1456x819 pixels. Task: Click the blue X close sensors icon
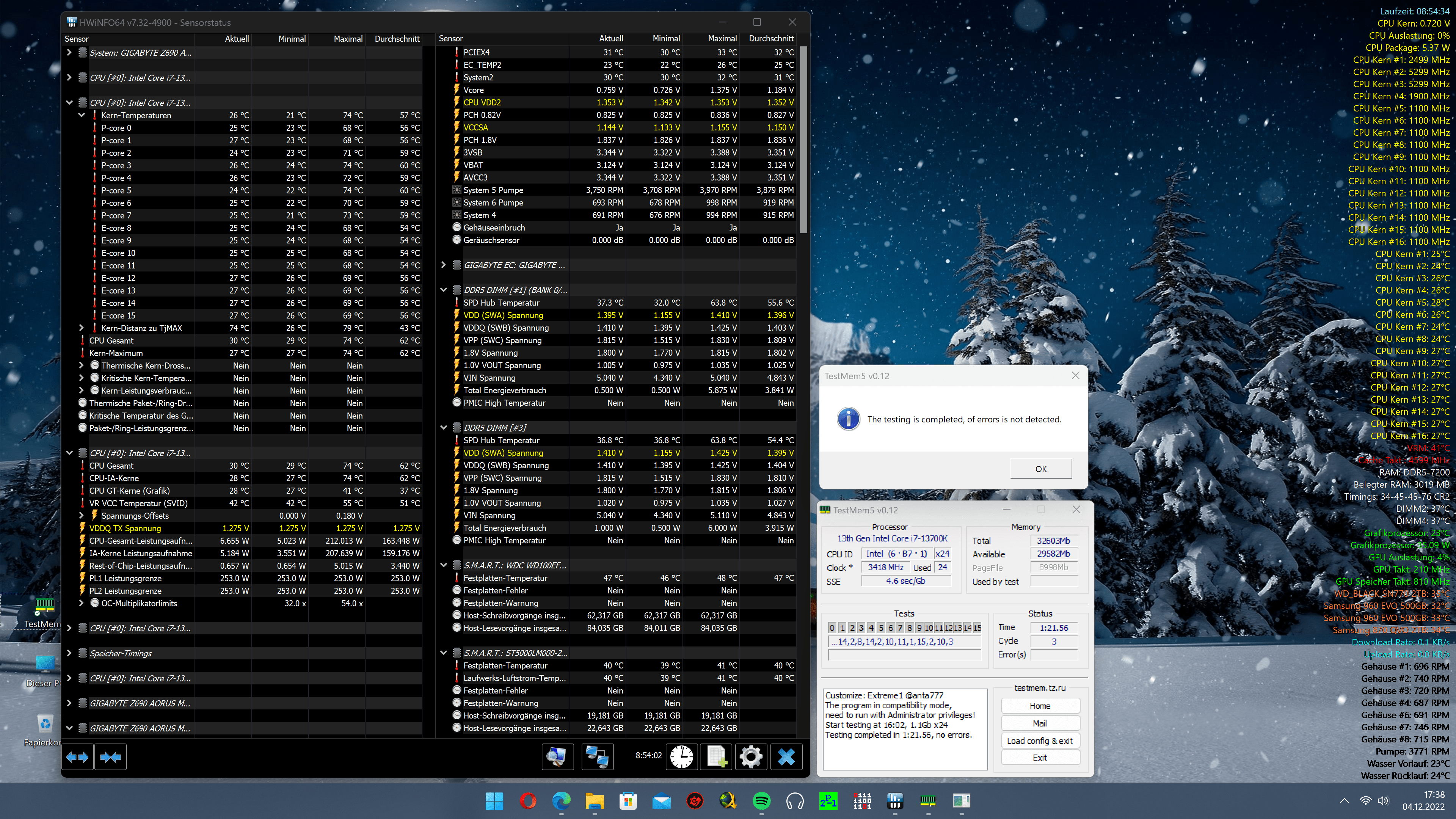coord(786,757)
